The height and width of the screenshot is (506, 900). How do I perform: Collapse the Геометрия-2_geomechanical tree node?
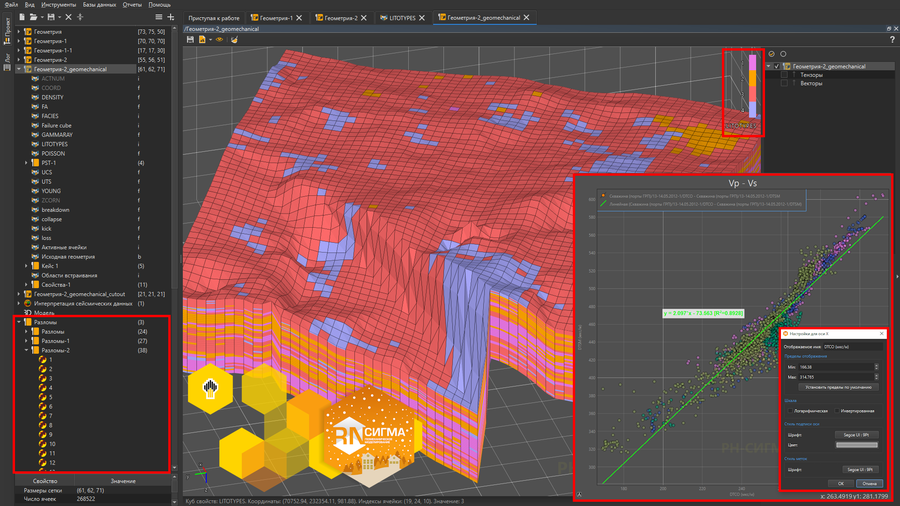pyautogui.click(x=19, y=69)
